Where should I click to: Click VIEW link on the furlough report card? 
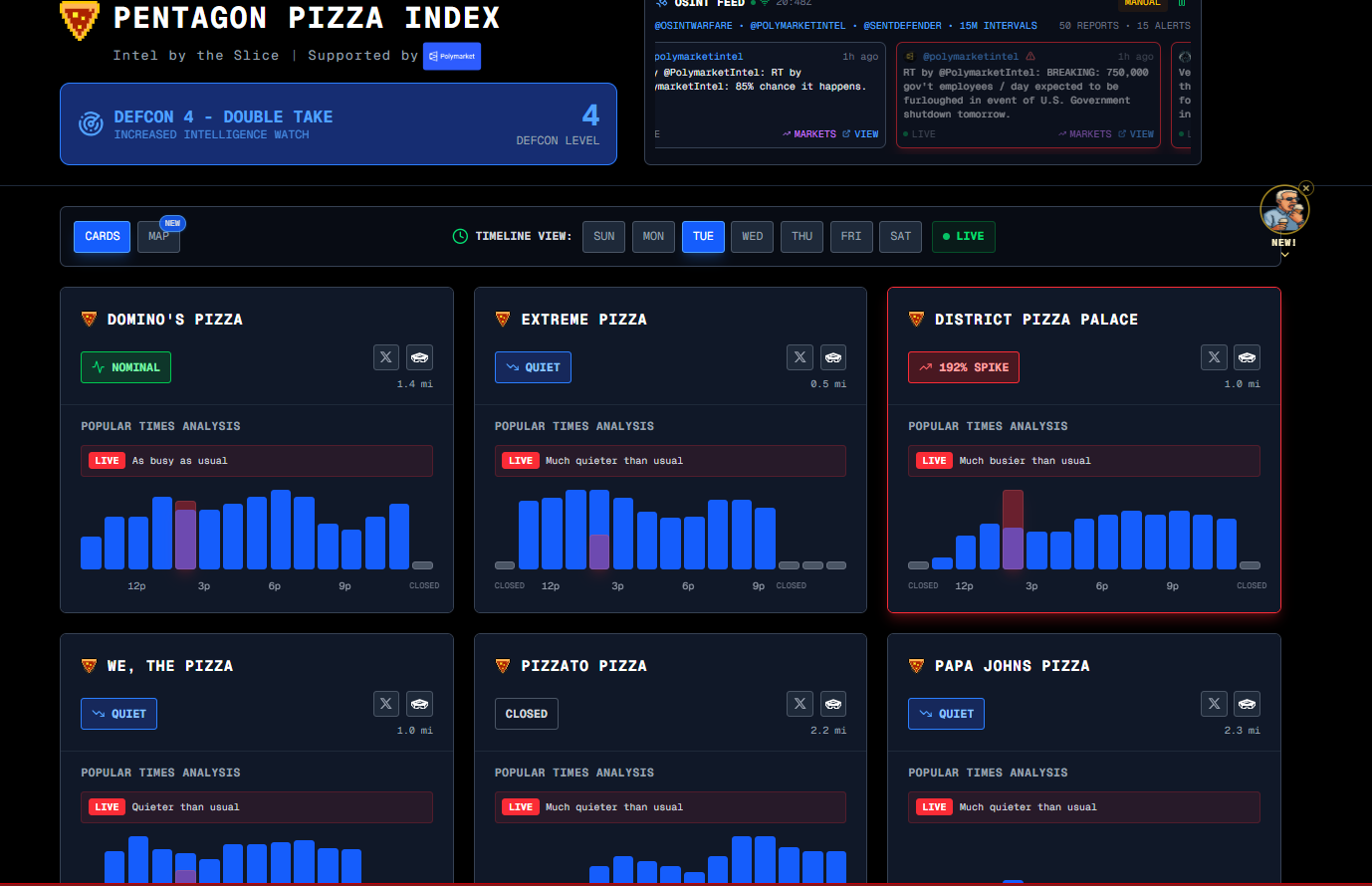click(x=1136, y=134)
